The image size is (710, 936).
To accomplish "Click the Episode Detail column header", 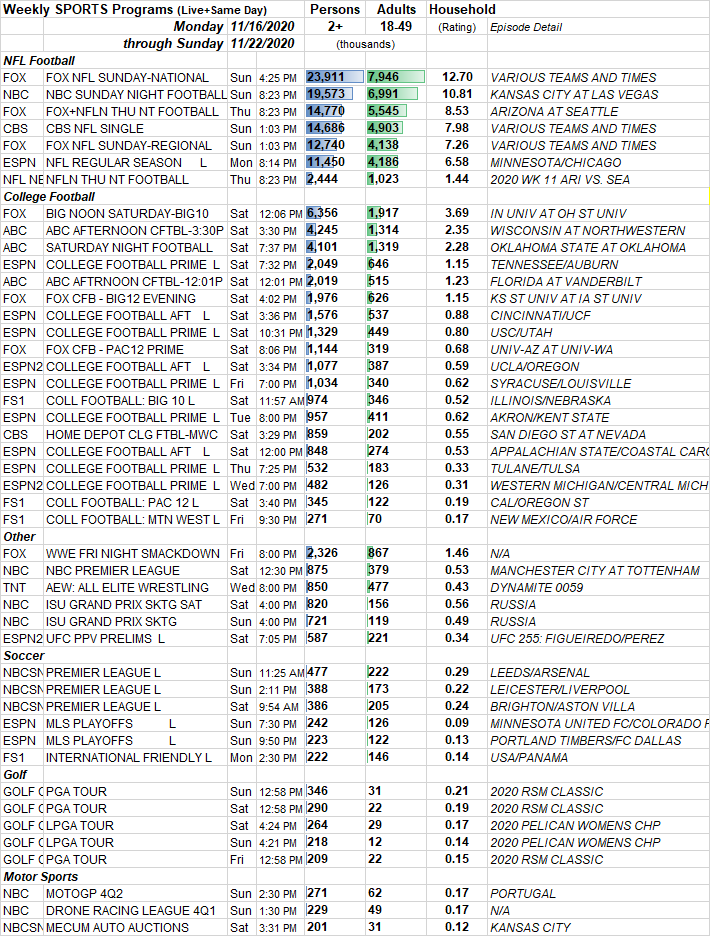I will (526, 27).
